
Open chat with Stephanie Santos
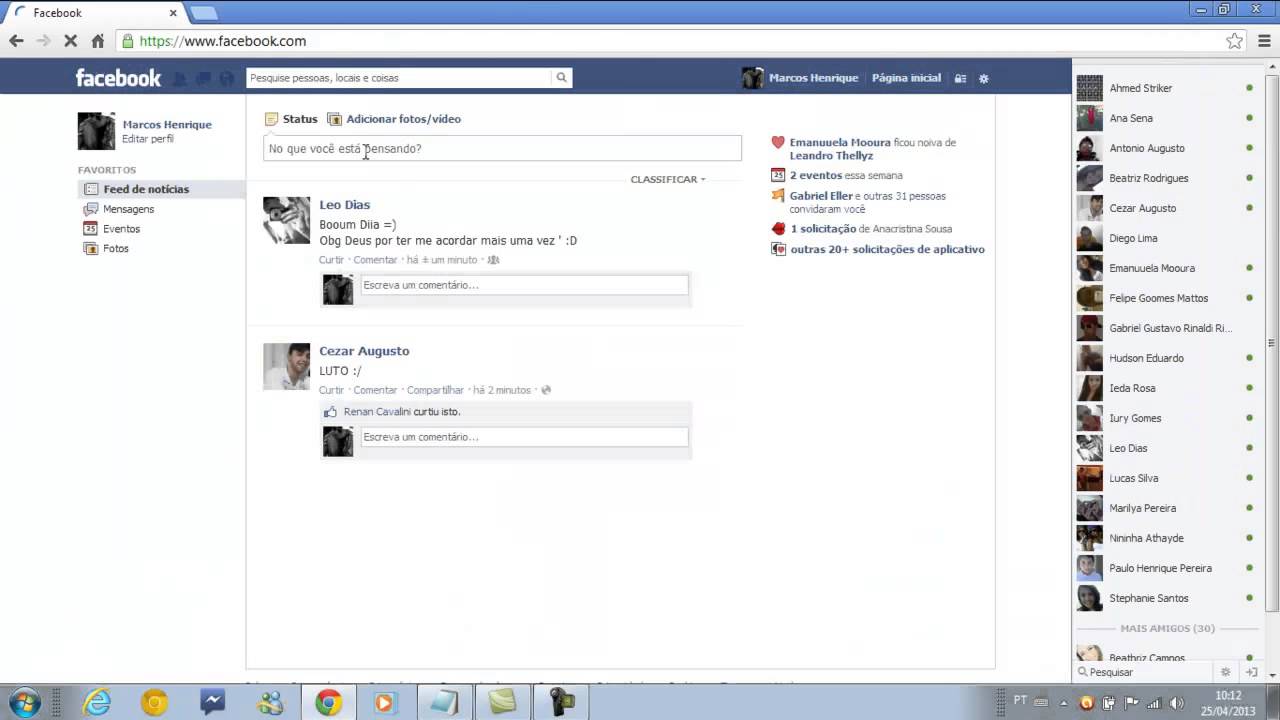point(1165,598)
